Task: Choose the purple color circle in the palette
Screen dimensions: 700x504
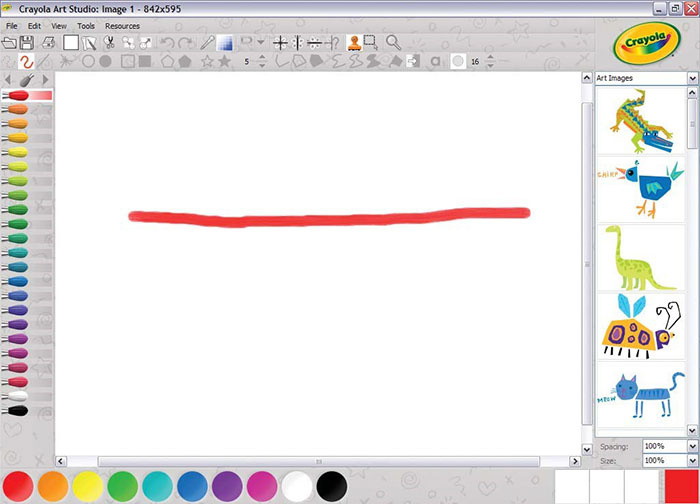Action: pyautogui.click(x=227, y=486)
